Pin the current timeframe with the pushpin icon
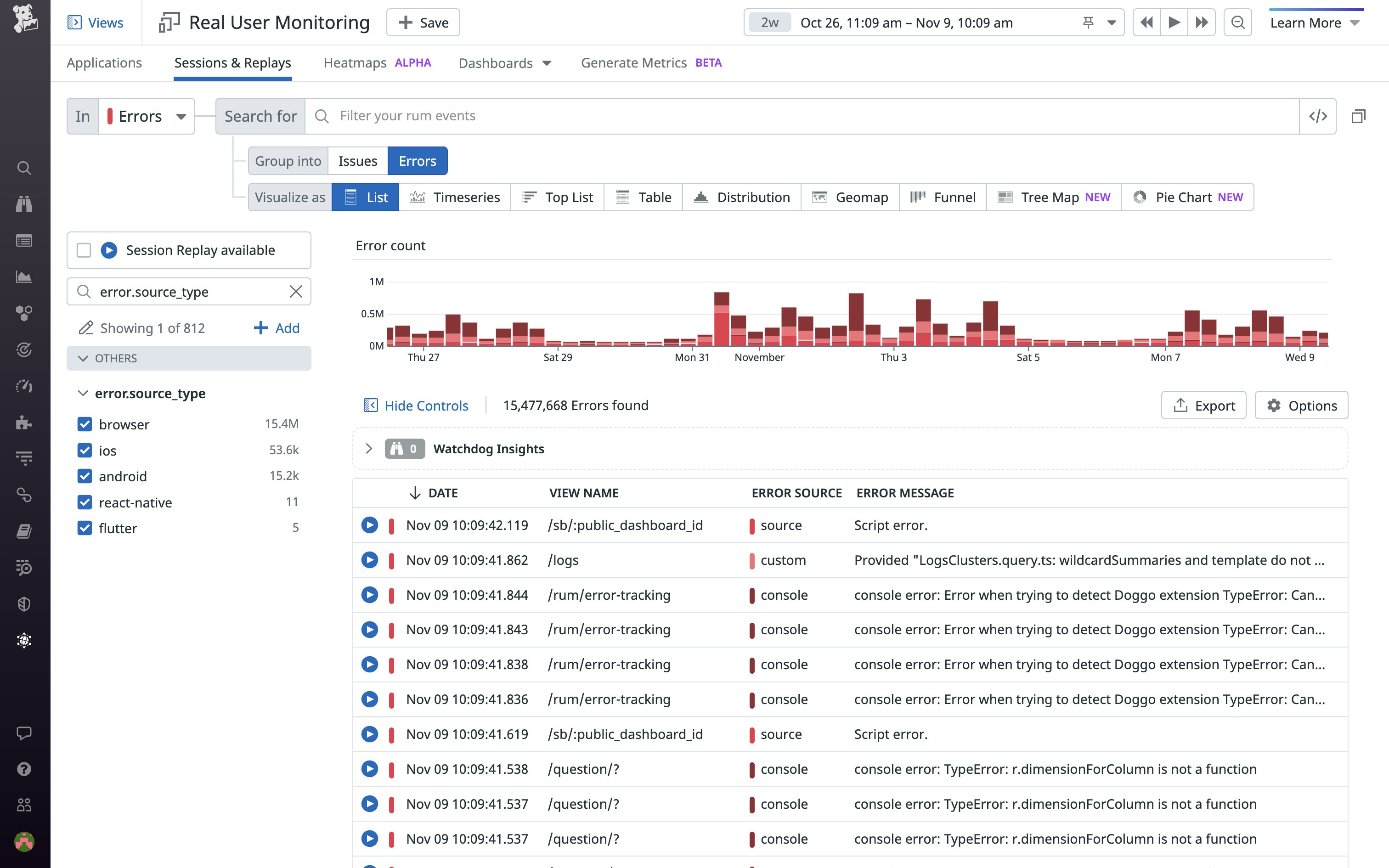1389x868 pixels. click(1088, 23)
